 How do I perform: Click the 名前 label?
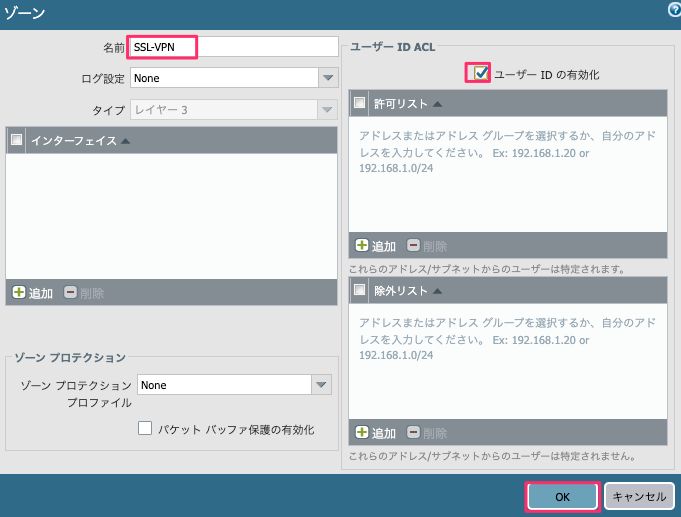(114, 47)
